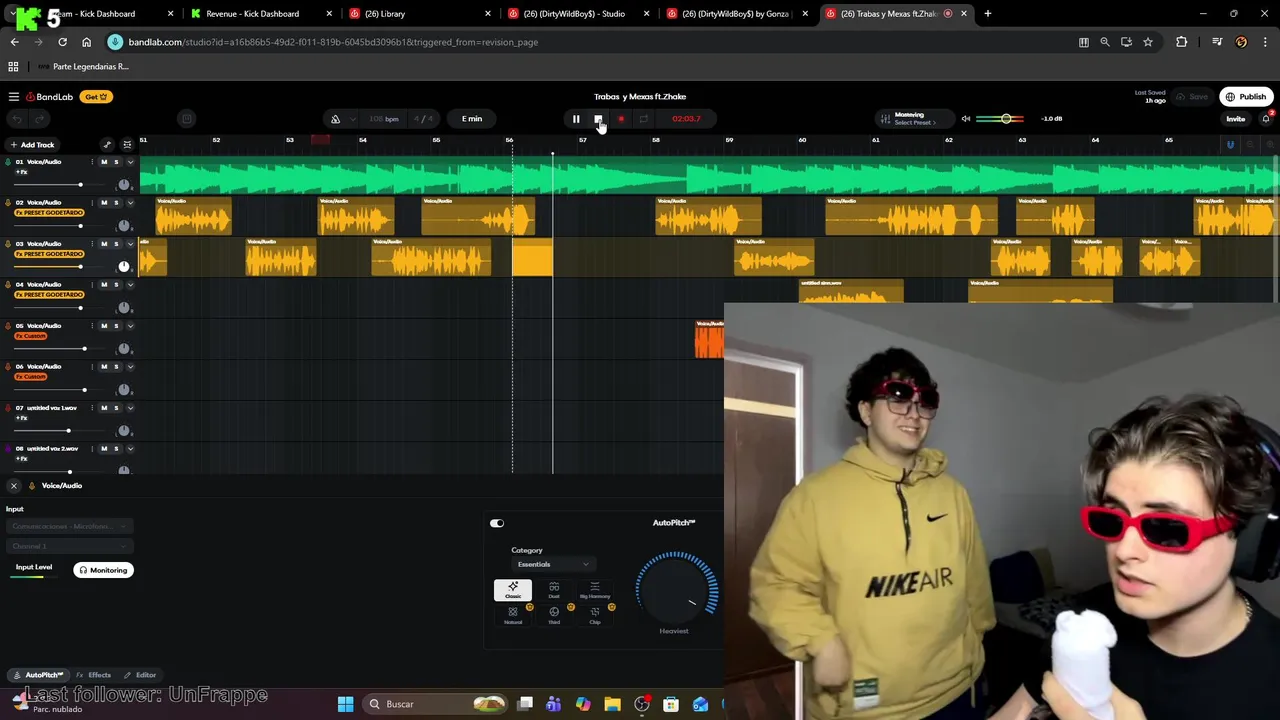Click the track layout icon beside automation
The width and height of the screenshot is (1280, 720).
127,145
